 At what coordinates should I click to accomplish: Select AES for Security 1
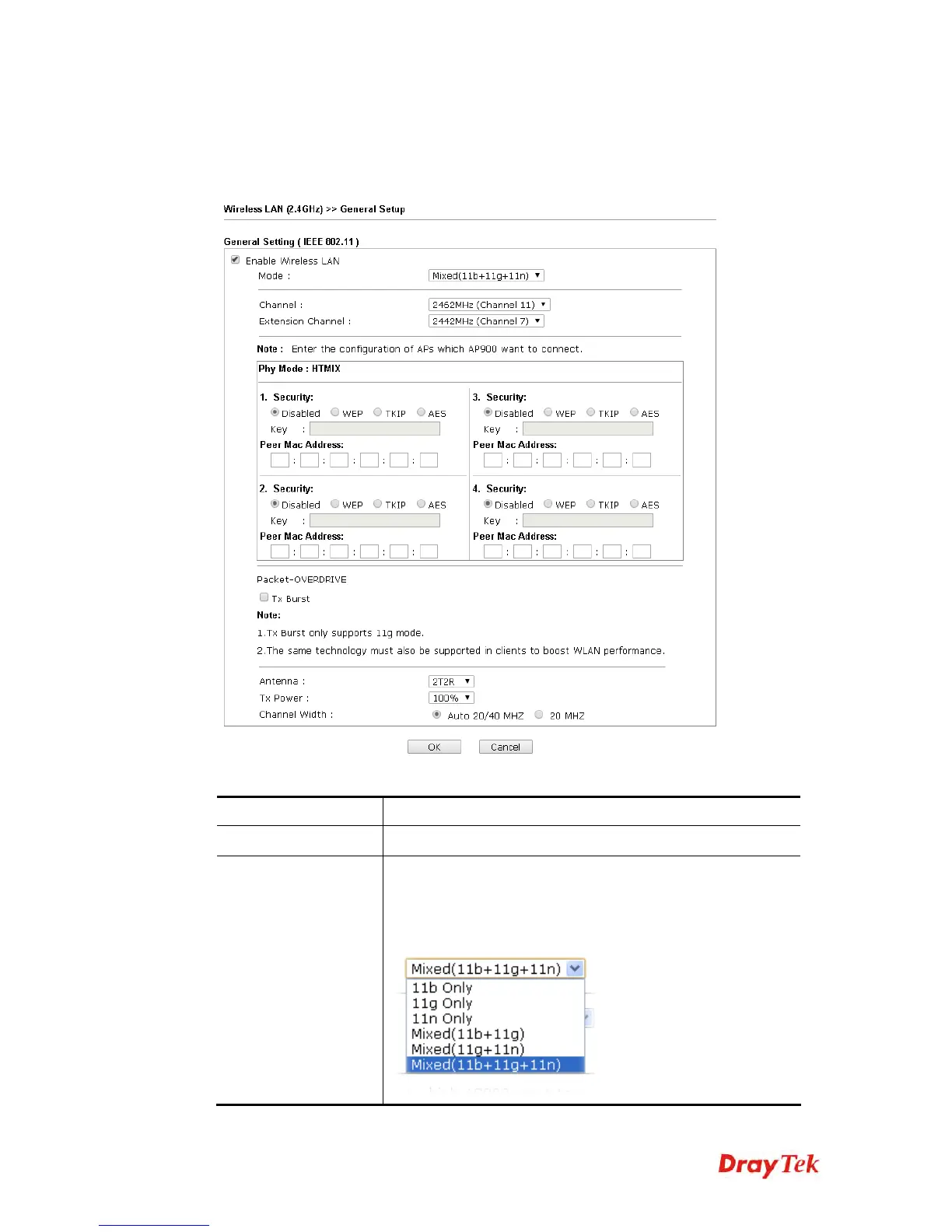click(x=421, y=412)
